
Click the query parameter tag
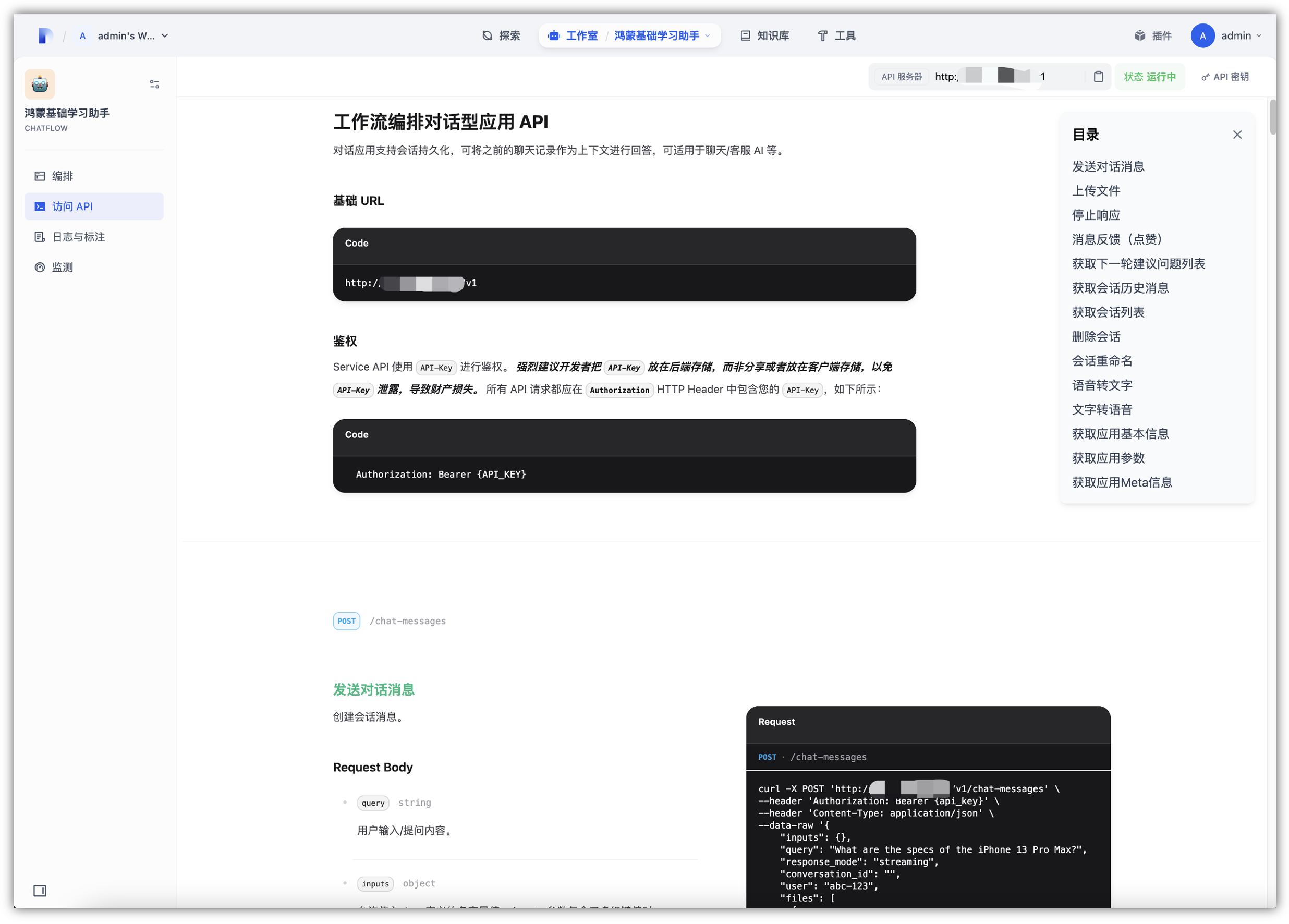click(x=373, y=803)
